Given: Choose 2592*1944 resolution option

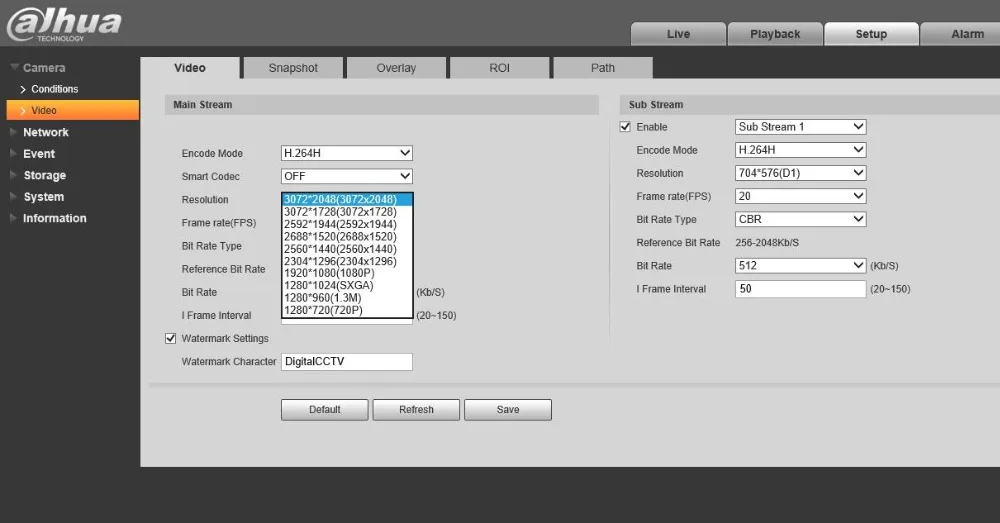Looking at the screenshot, I should (x=347, y=224).
